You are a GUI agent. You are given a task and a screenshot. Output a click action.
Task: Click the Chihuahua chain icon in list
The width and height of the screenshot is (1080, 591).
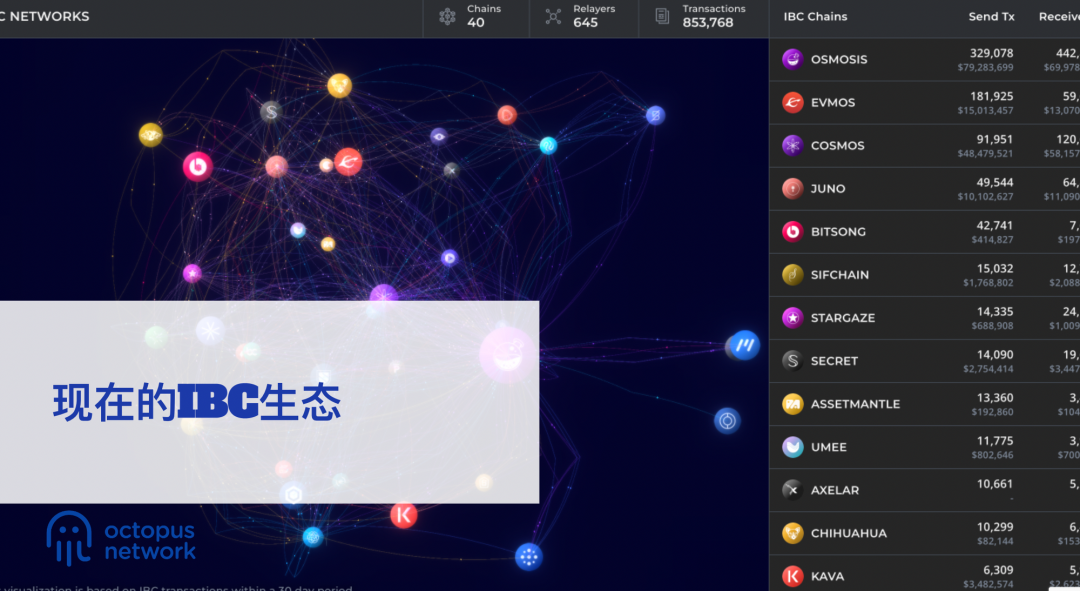792,532
